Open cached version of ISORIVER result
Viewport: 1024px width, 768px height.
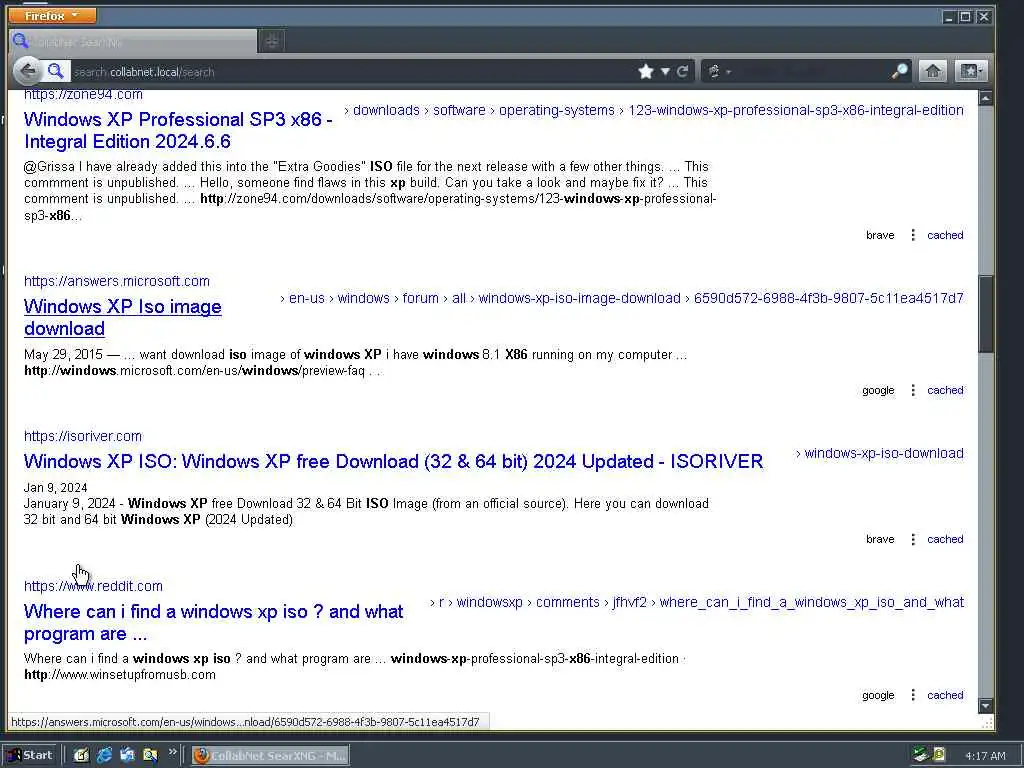pos(945,539)
